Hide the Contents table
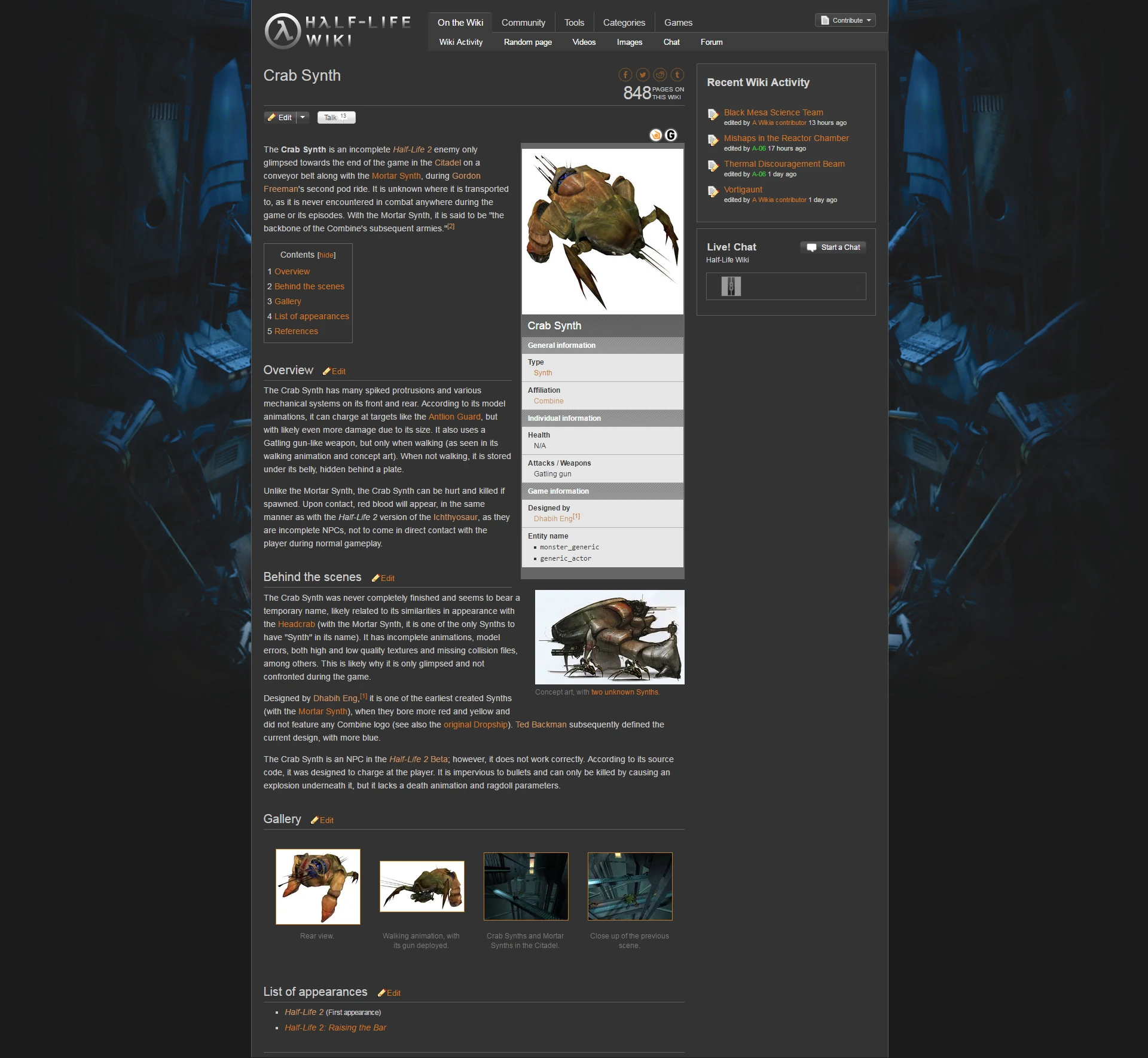The image size is (1148, 1058). (x=326, y=255)
